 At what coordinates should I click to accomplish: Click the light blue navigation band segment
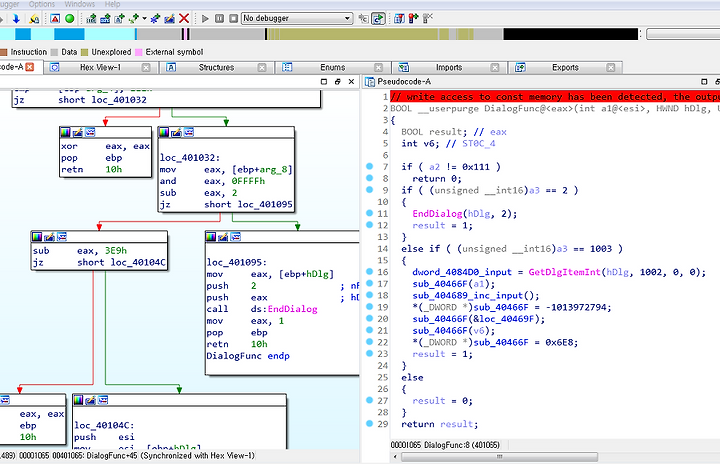click(109, 34)
